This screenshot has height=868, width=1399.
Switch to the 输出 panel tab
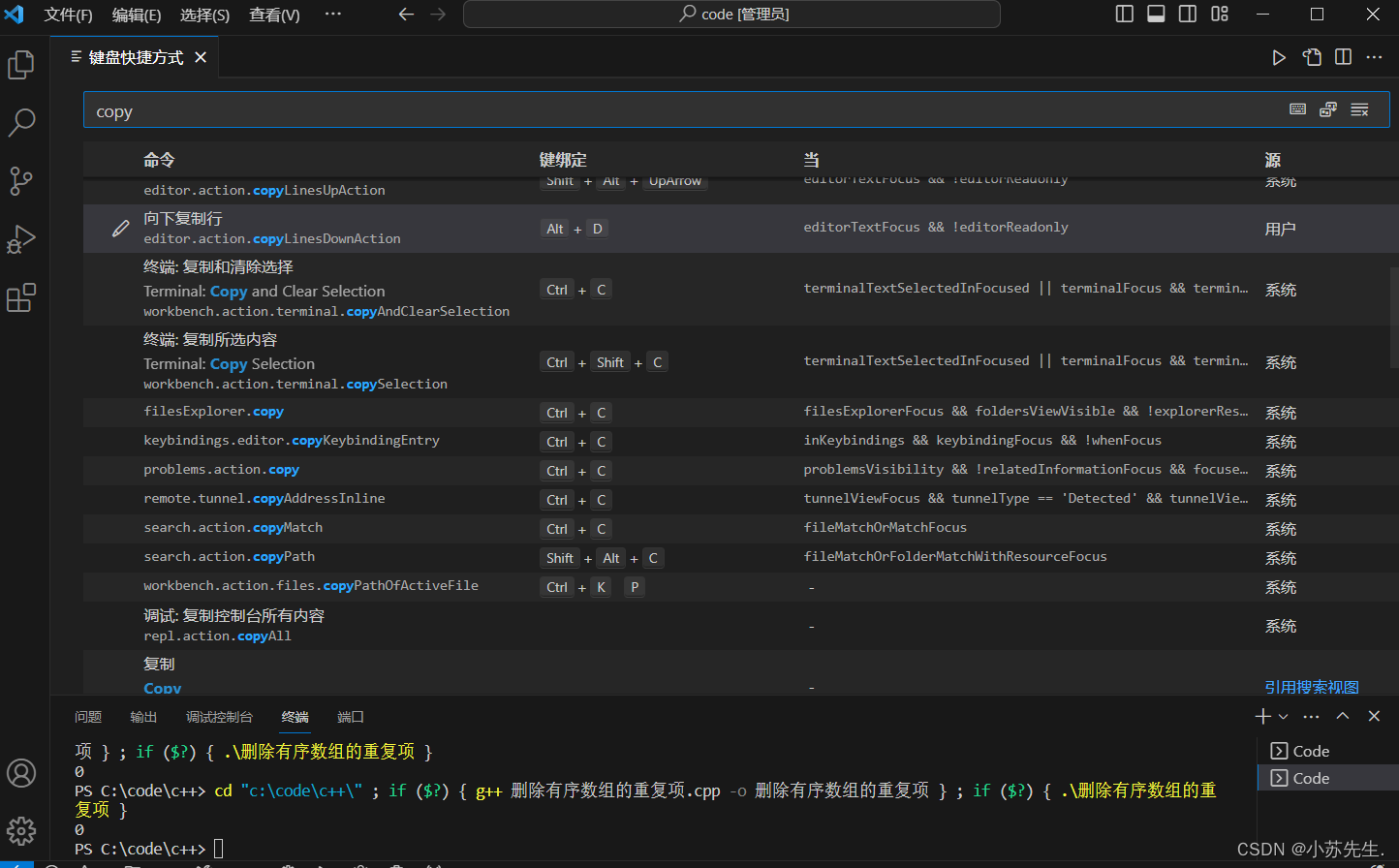(x=143, y=717)
